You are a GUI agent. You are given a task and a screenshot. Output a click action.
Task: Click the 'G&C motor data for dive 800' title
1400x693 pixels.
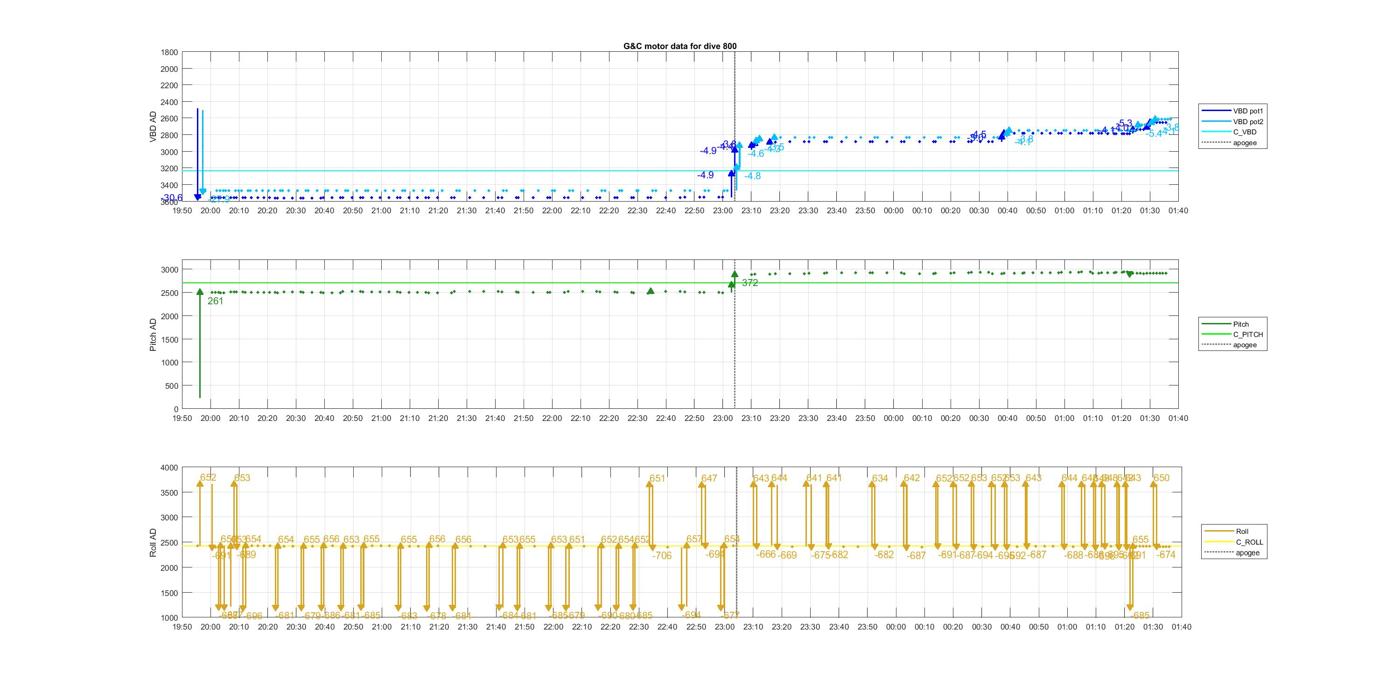coord(680,46)
